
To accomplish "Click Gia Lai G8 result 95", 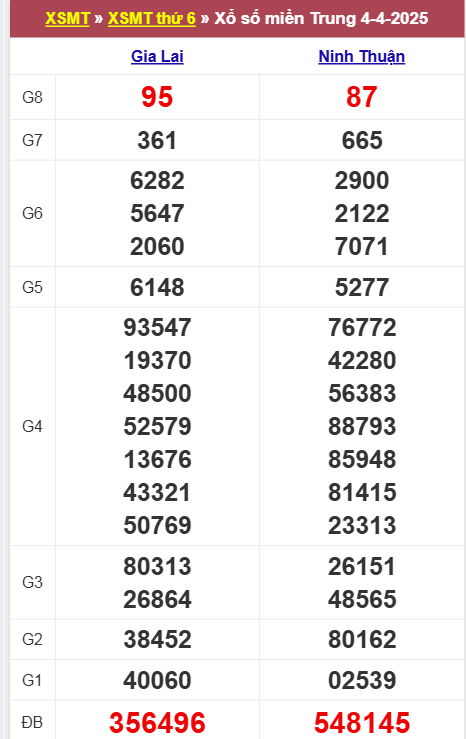I will click(157, 97).
